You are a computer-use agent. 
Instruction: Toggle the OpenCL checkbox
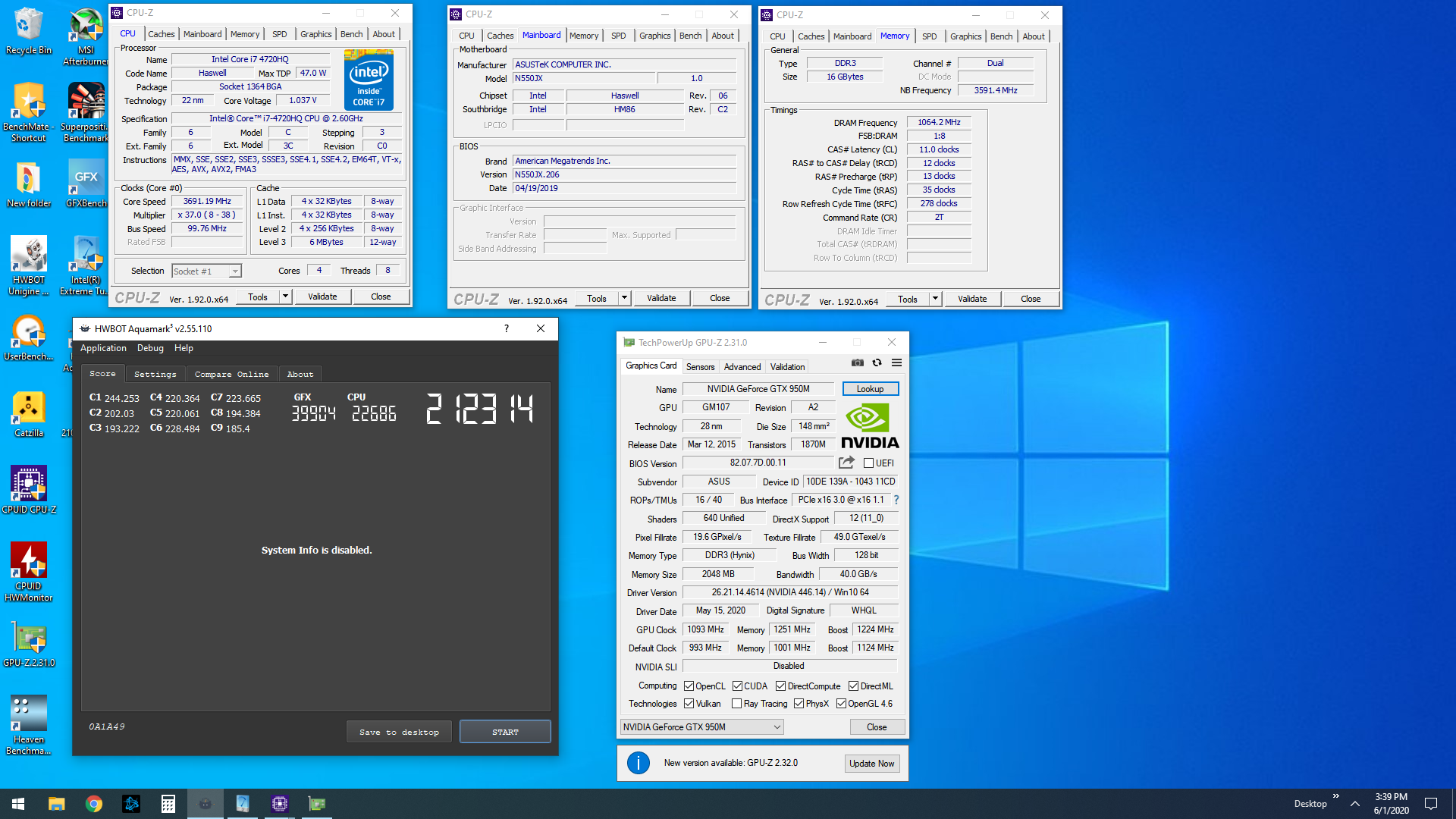tap(689, 686)
